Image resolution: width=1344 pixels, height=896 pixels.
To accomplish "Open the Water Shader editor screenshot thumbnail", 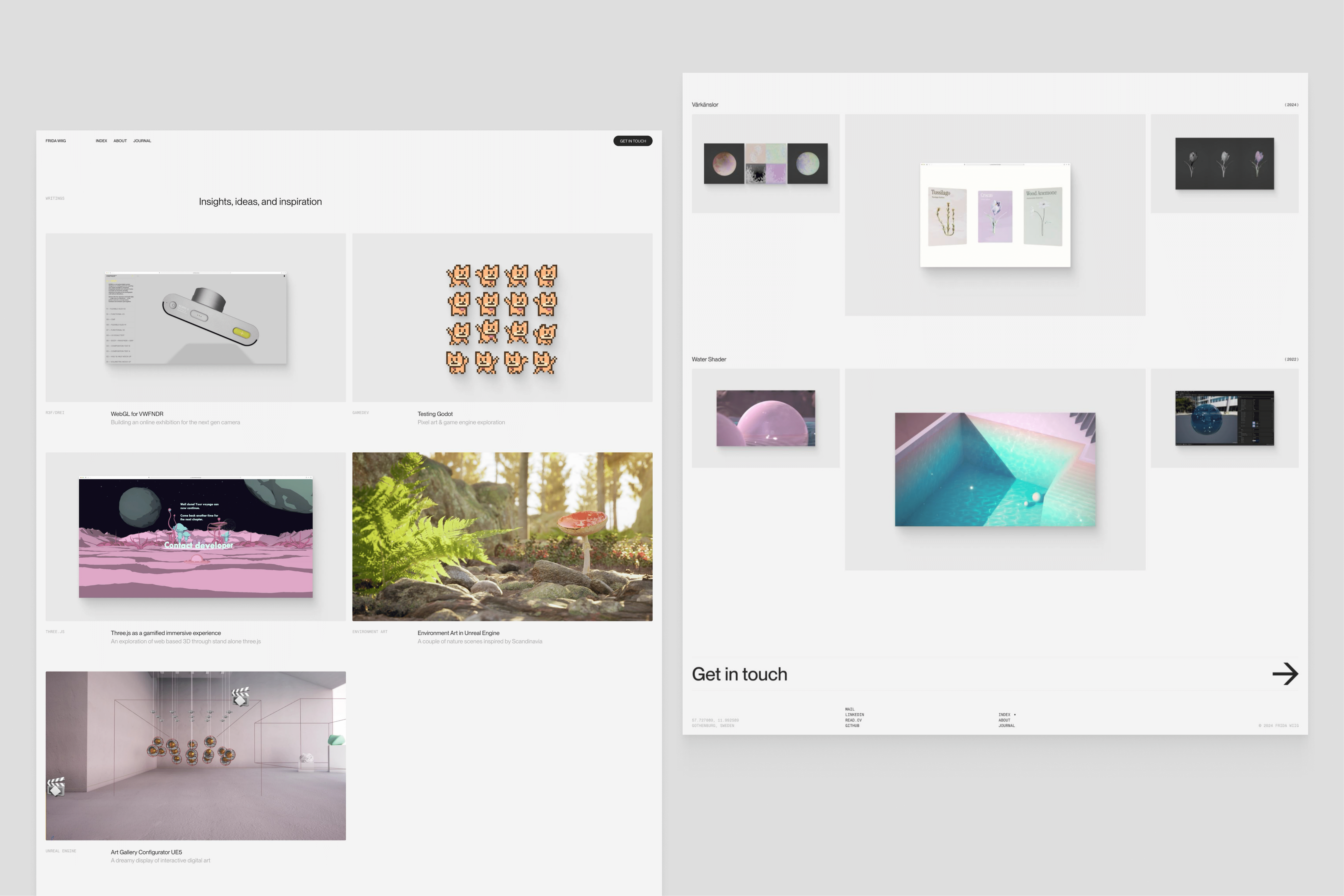I will pyautogui.click(x=1225, y=418).
